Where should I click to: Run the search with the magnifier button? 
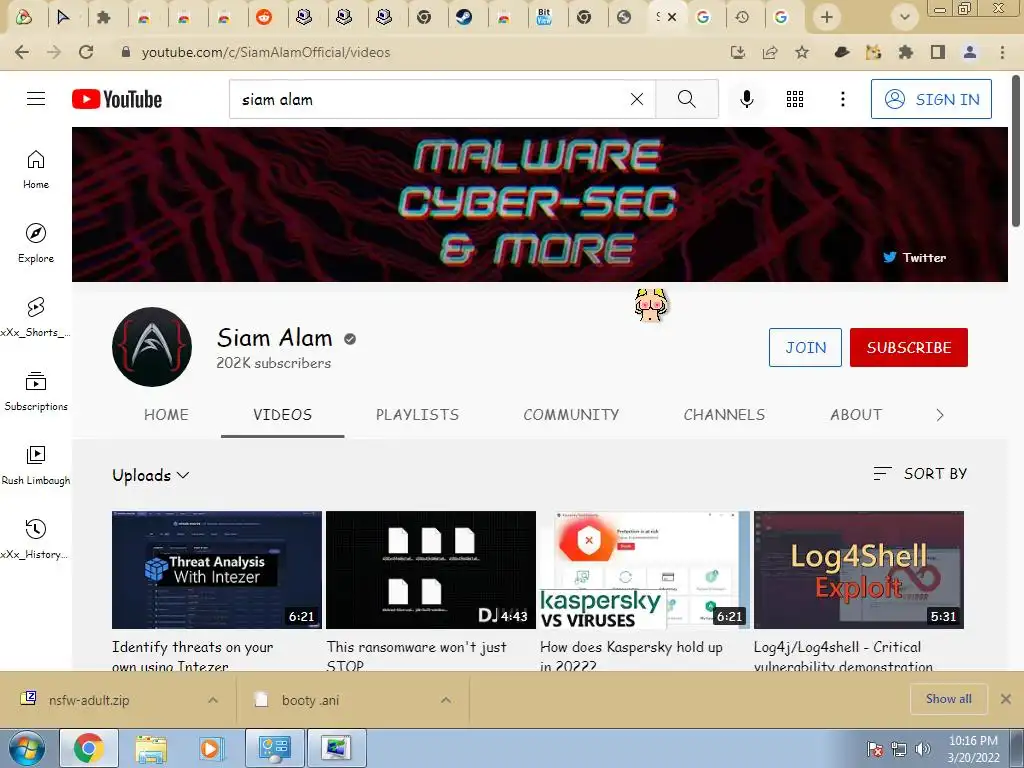[686, 99]
